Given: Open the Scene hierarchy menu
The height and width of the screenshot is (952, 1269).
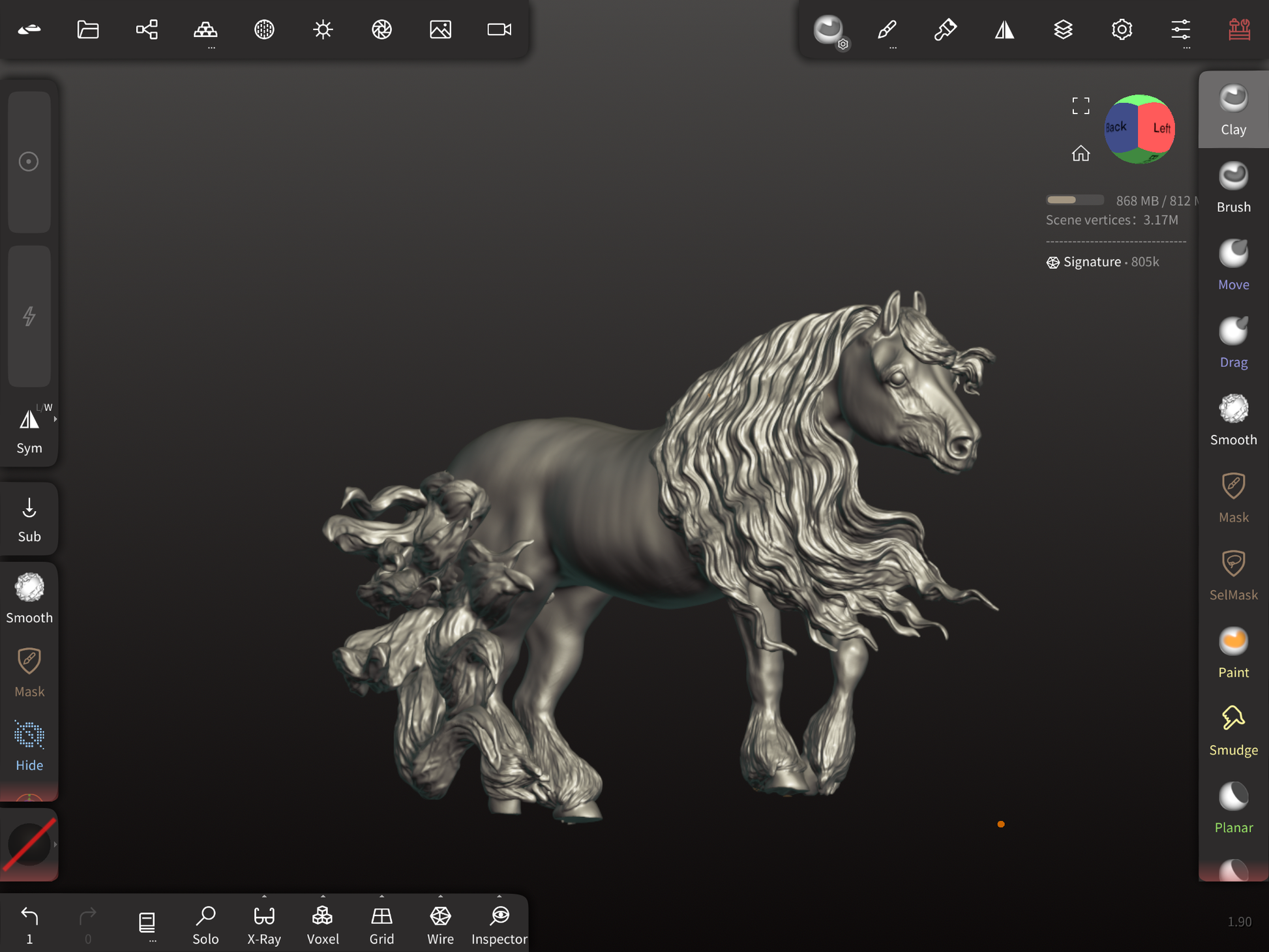Looking at the screenshot, I should [147, 29].
